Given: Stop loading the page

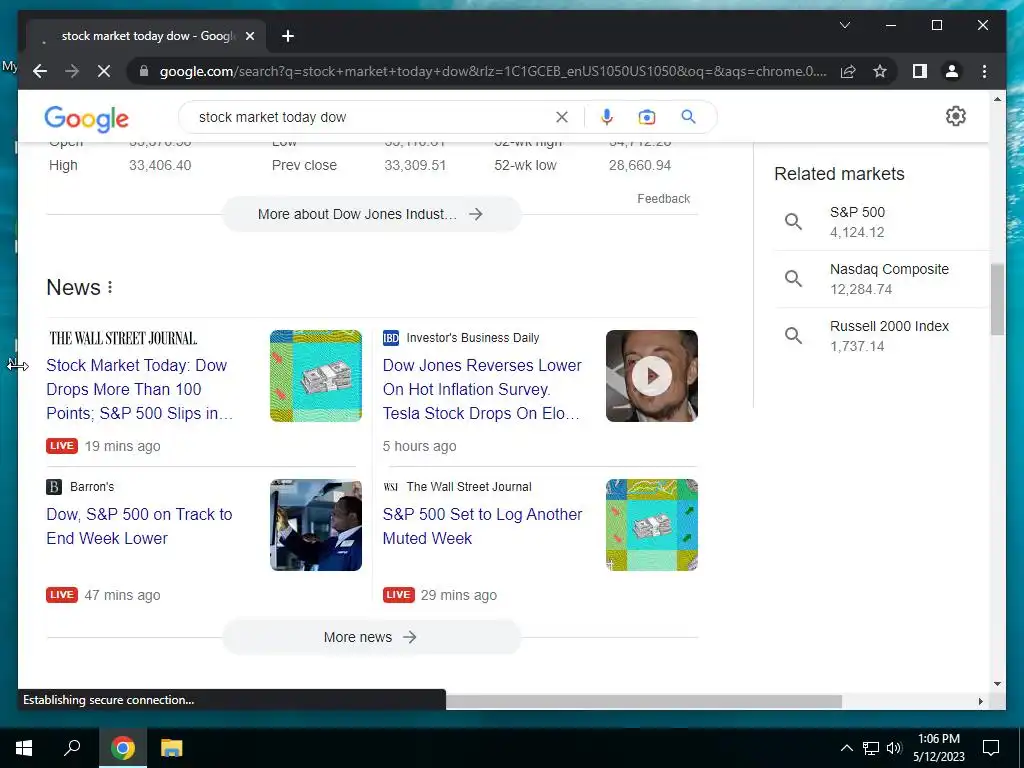Looking at the screenshot, I should 104,71.
